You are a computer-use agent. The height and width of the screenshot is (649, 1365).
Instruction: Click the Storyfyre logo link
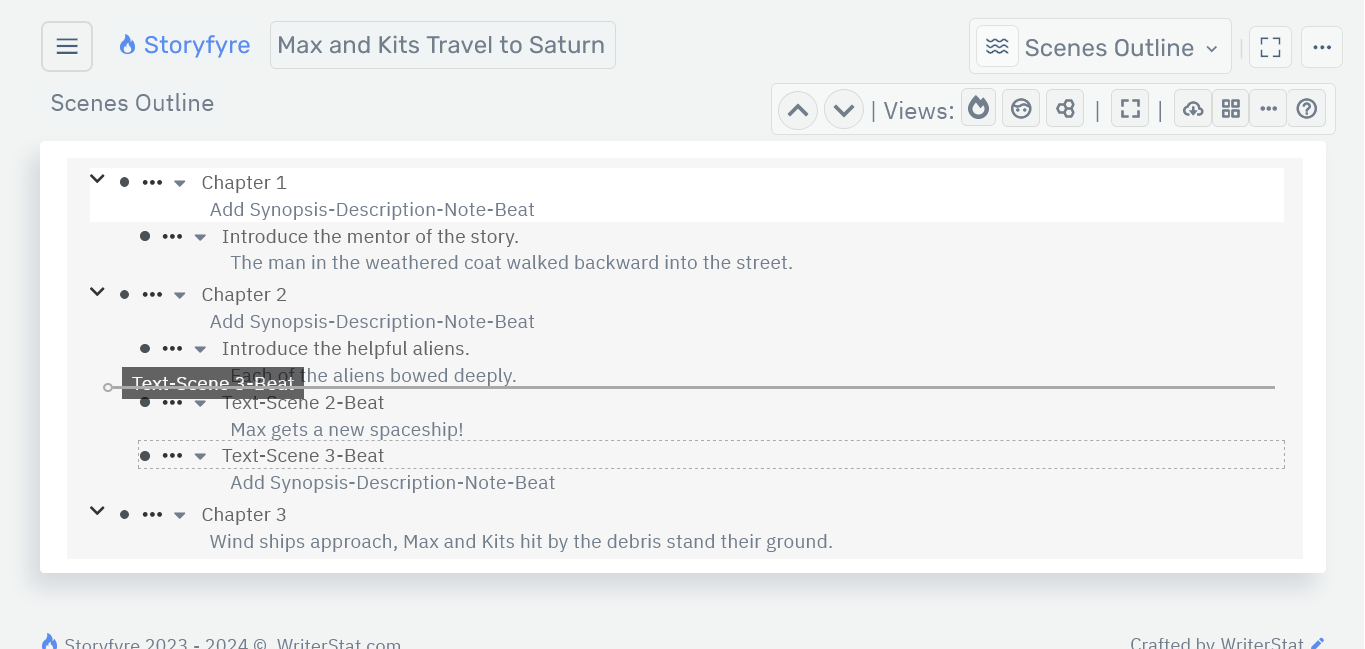tap(185, 45)
